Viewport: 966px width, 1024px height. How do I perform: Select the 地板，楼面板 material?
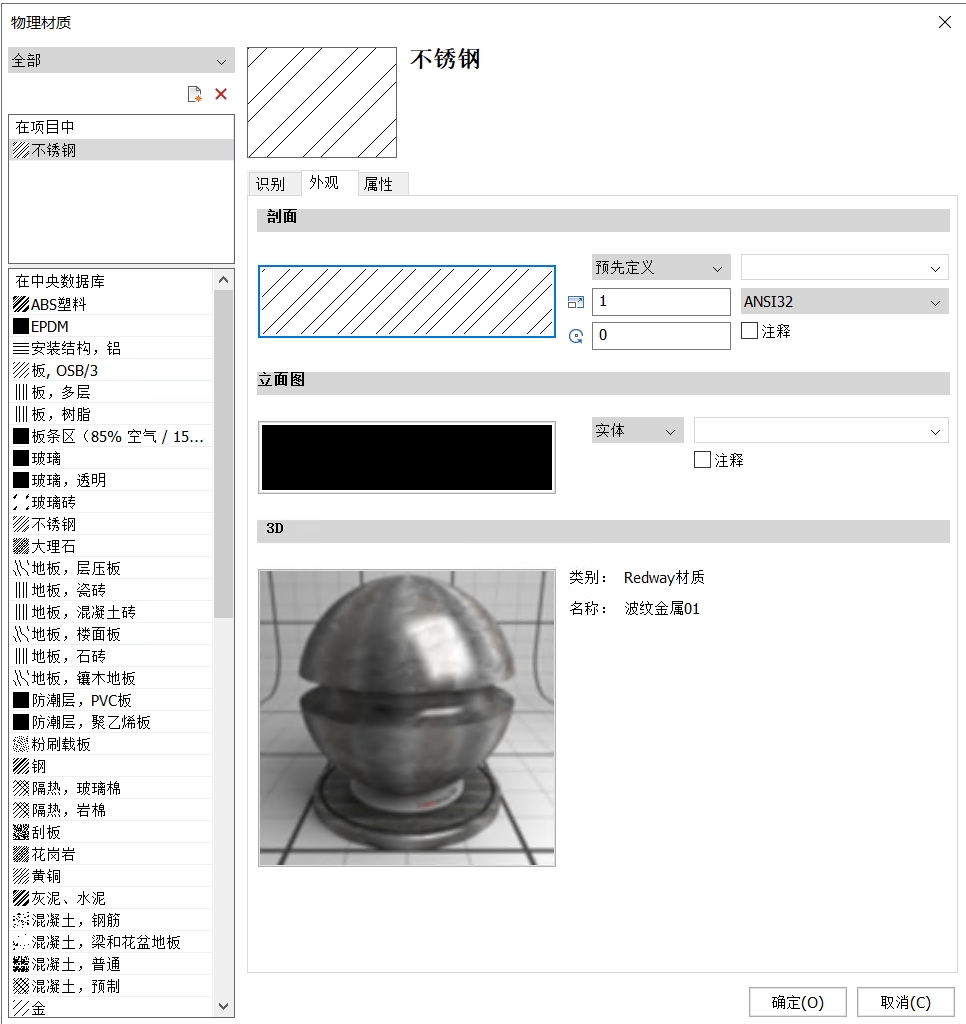click(112, 634)
